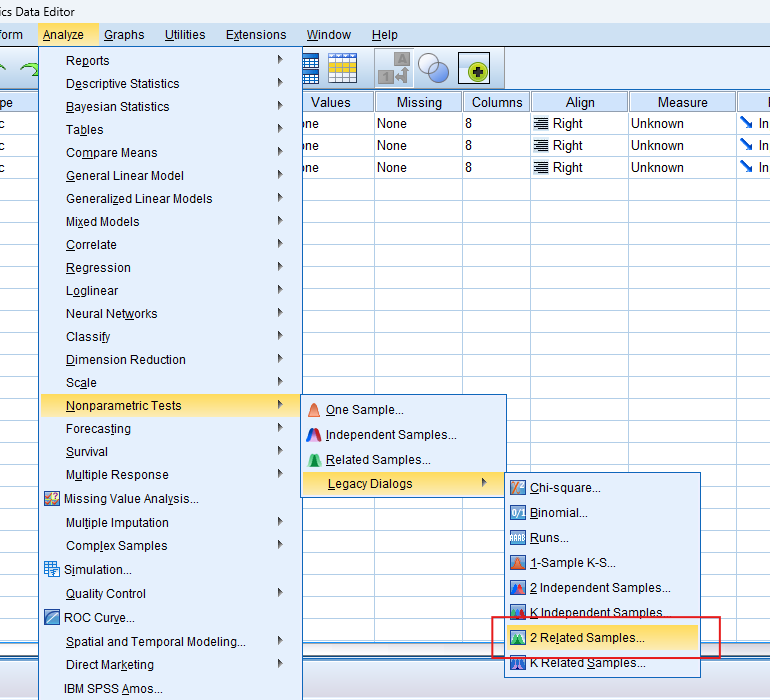770x700 pixels.
Task: Open the Graphs menu
Action: (x=124, y=35)
